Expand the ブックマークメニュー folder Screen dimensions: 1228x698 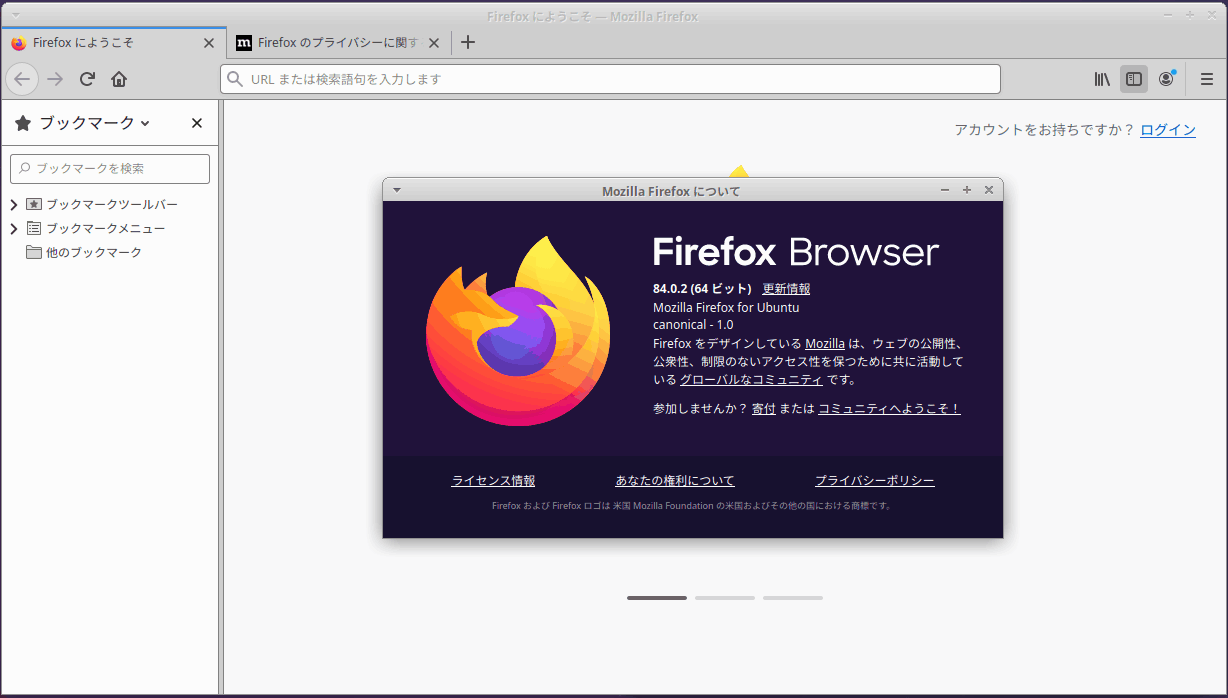point(14,228)
